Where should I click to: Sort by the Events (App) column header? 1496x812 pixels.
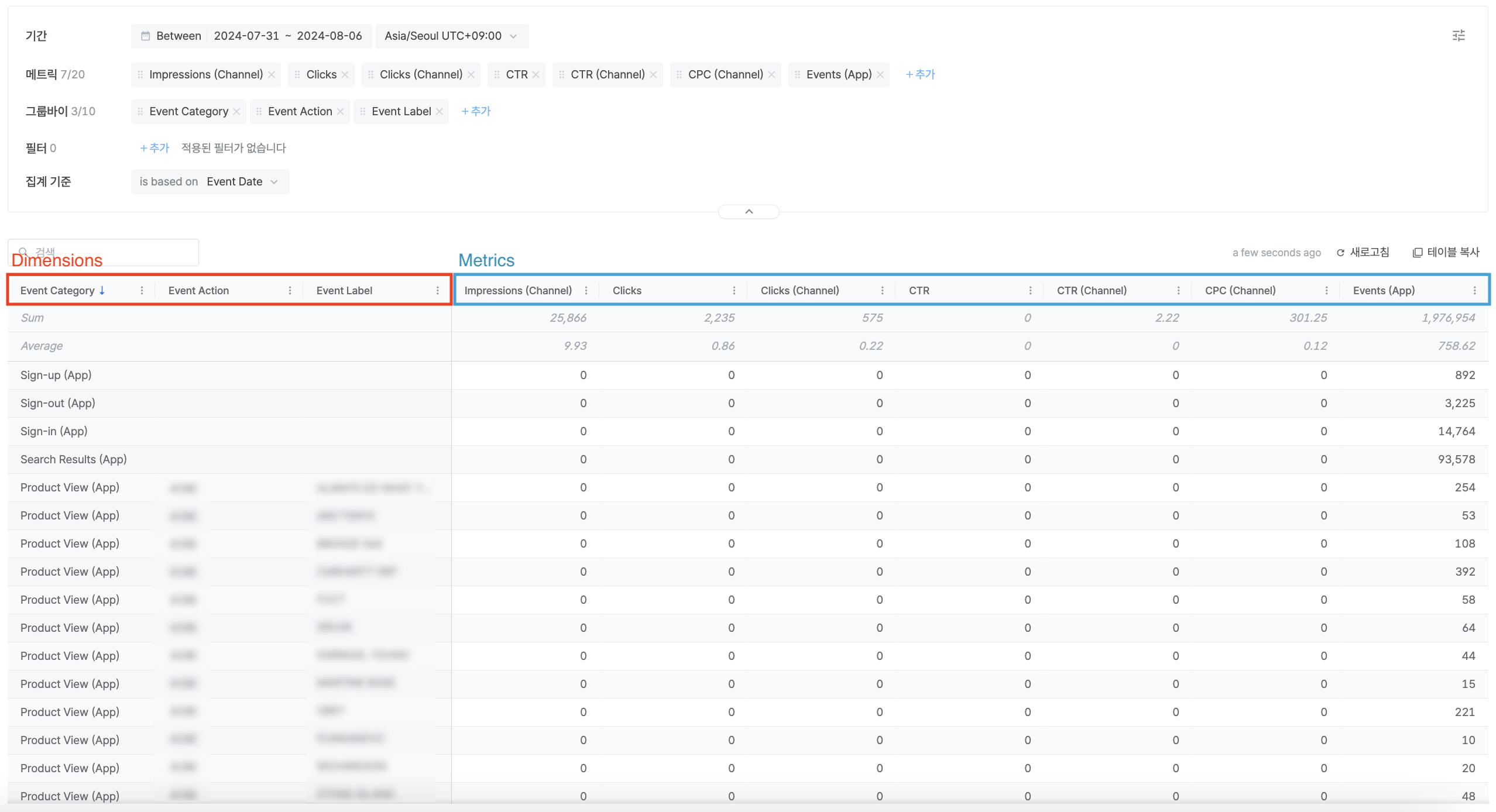[x=1384, y=291]
